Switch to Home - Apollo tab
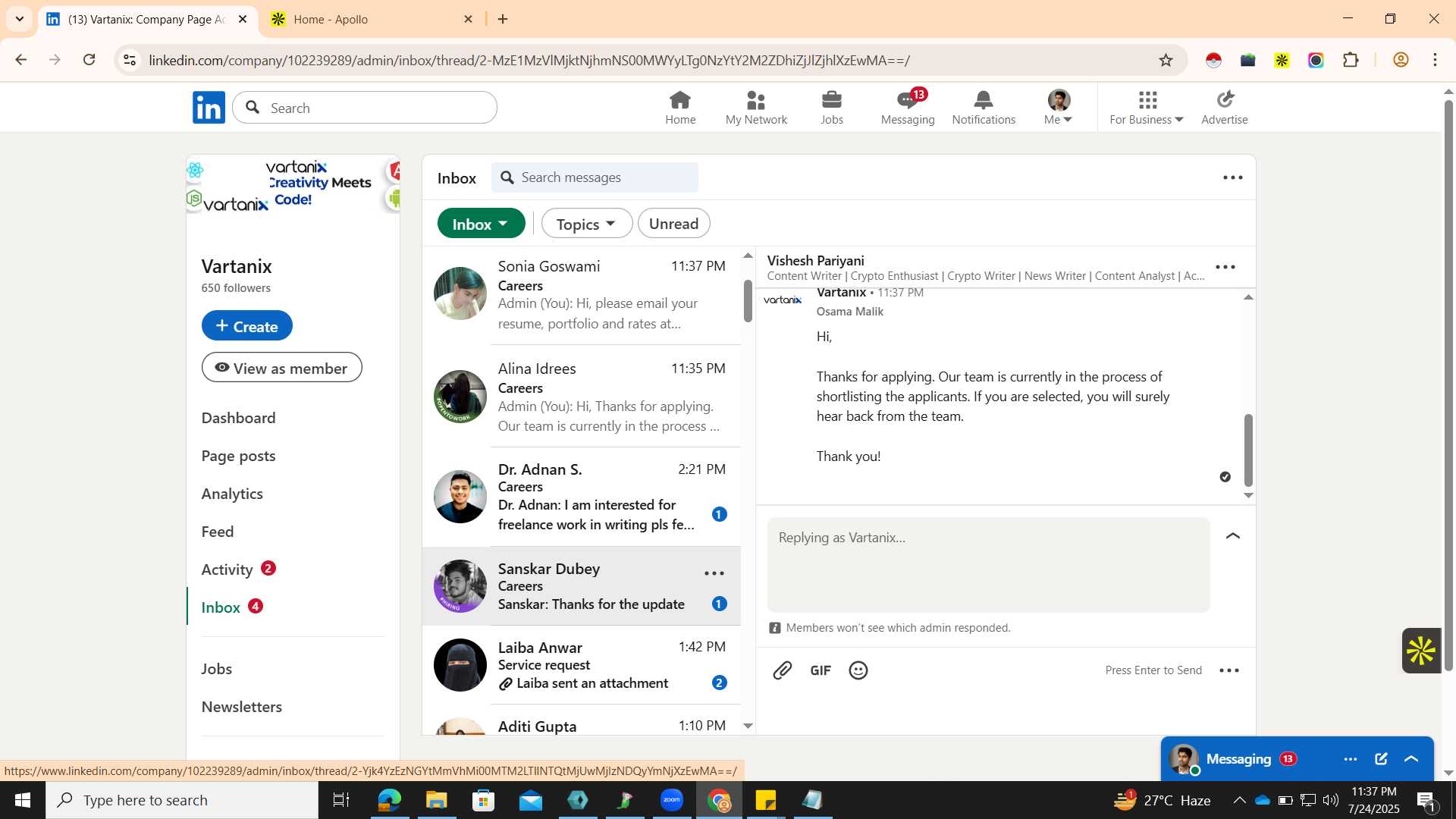 point(372,19)
